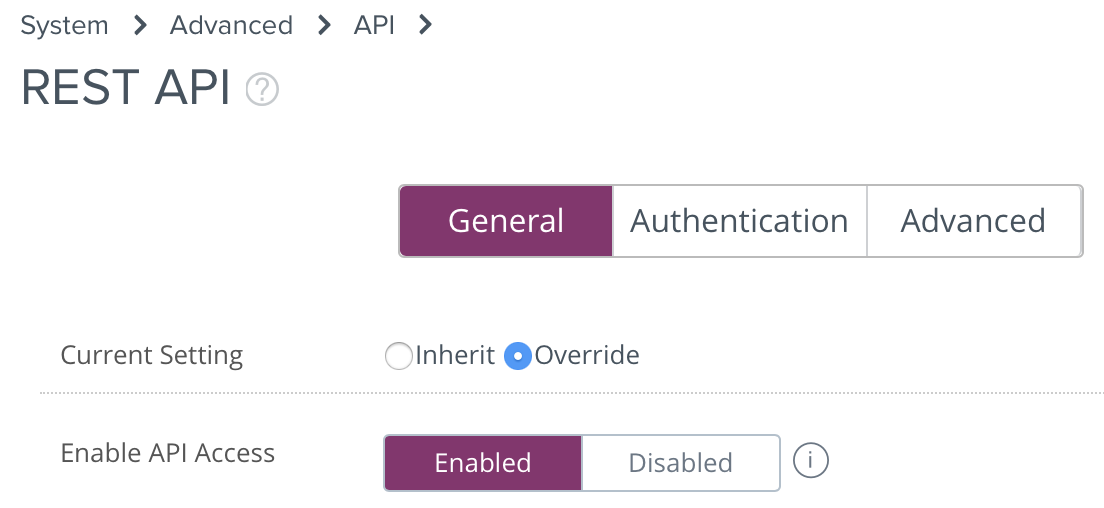The height and width of the screenshot is (508, 1104).
Task: Navigate to Advanced in the breadcrumb path
Action: [231, 25]
